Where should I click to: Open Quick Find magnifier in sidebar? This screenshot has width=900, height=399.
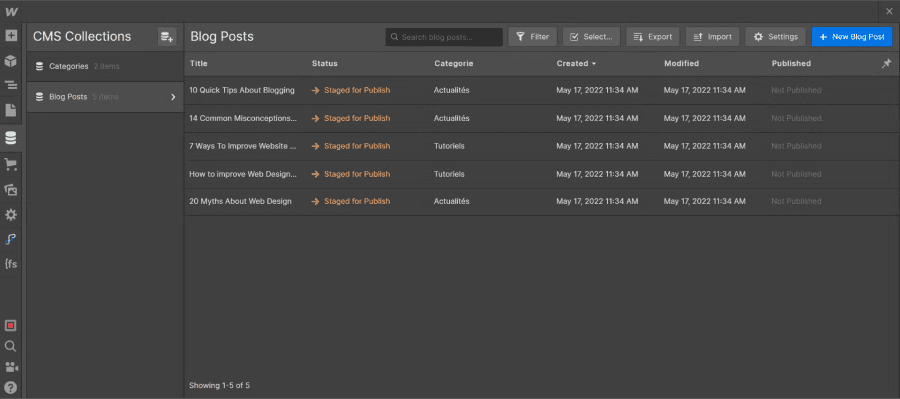pos(11,346)
